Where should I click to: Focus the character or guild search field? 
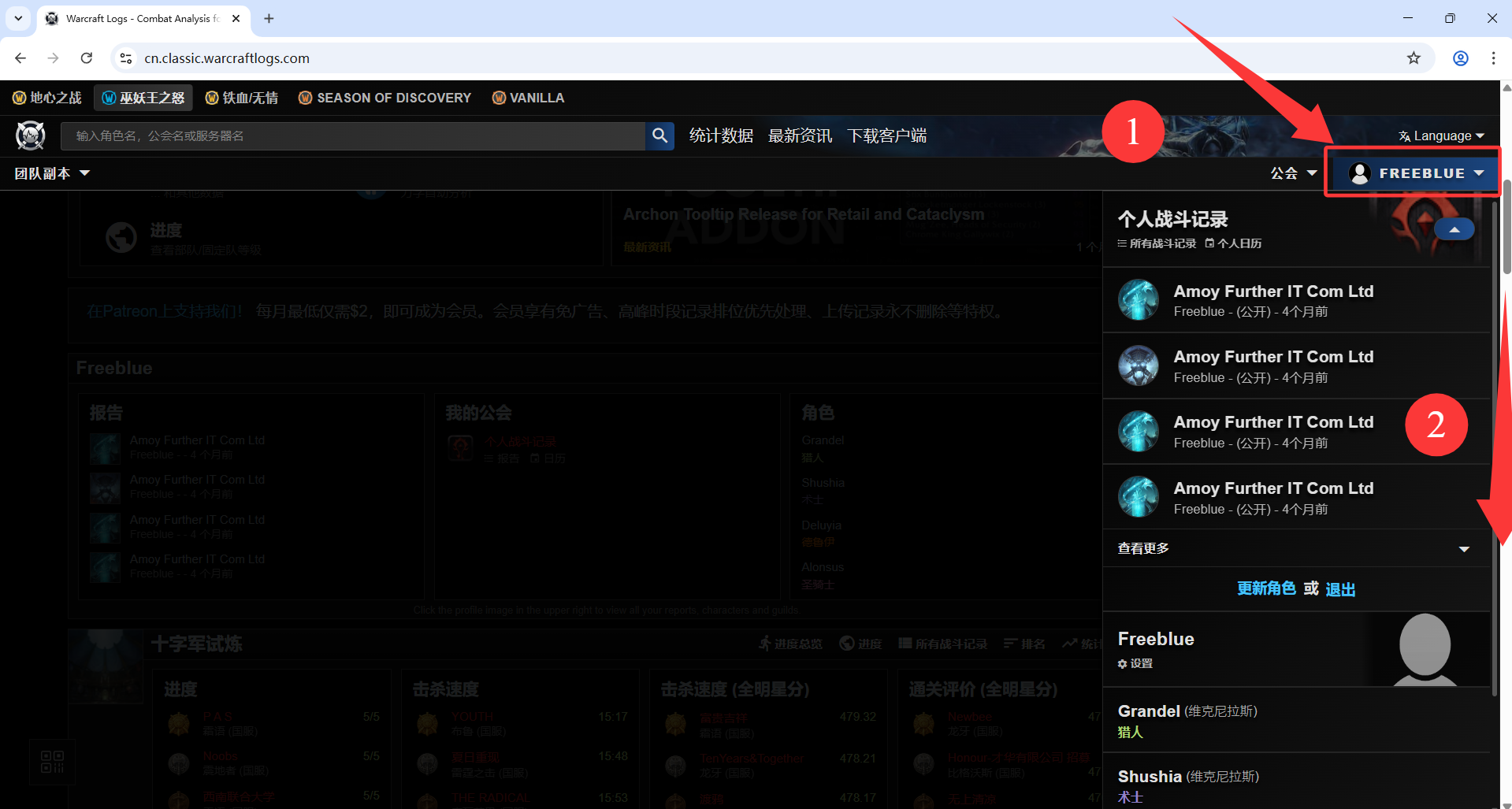[x=353, y=135]
